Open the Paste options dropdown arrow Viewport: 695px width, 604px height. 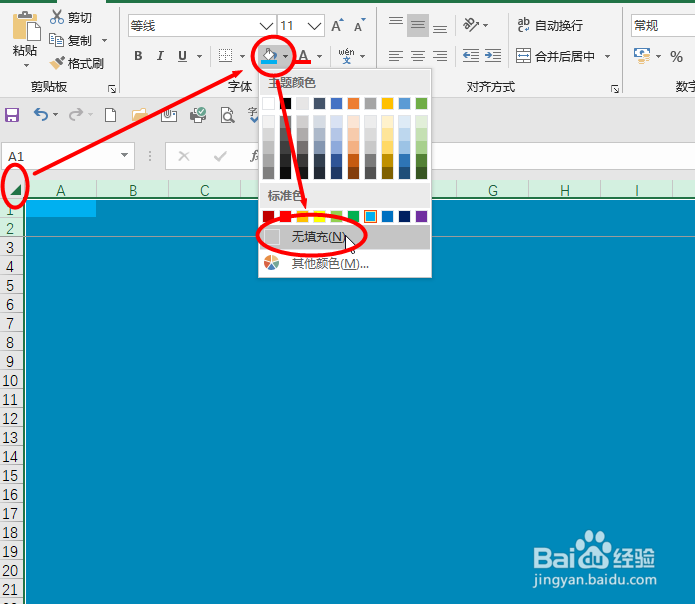point(26,66)
